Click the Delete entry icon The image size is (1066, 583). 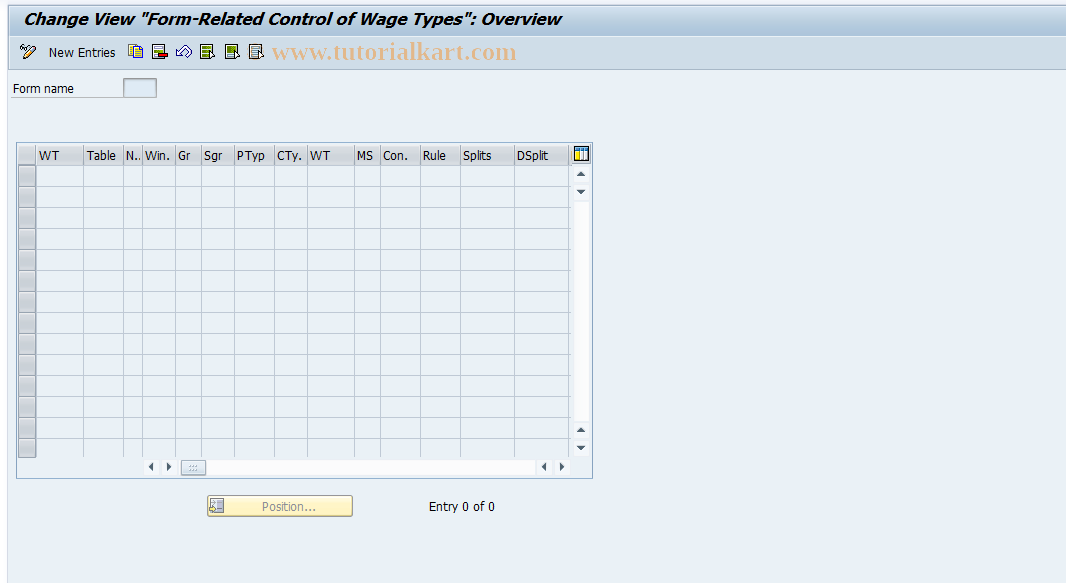(x=160, y=52)
